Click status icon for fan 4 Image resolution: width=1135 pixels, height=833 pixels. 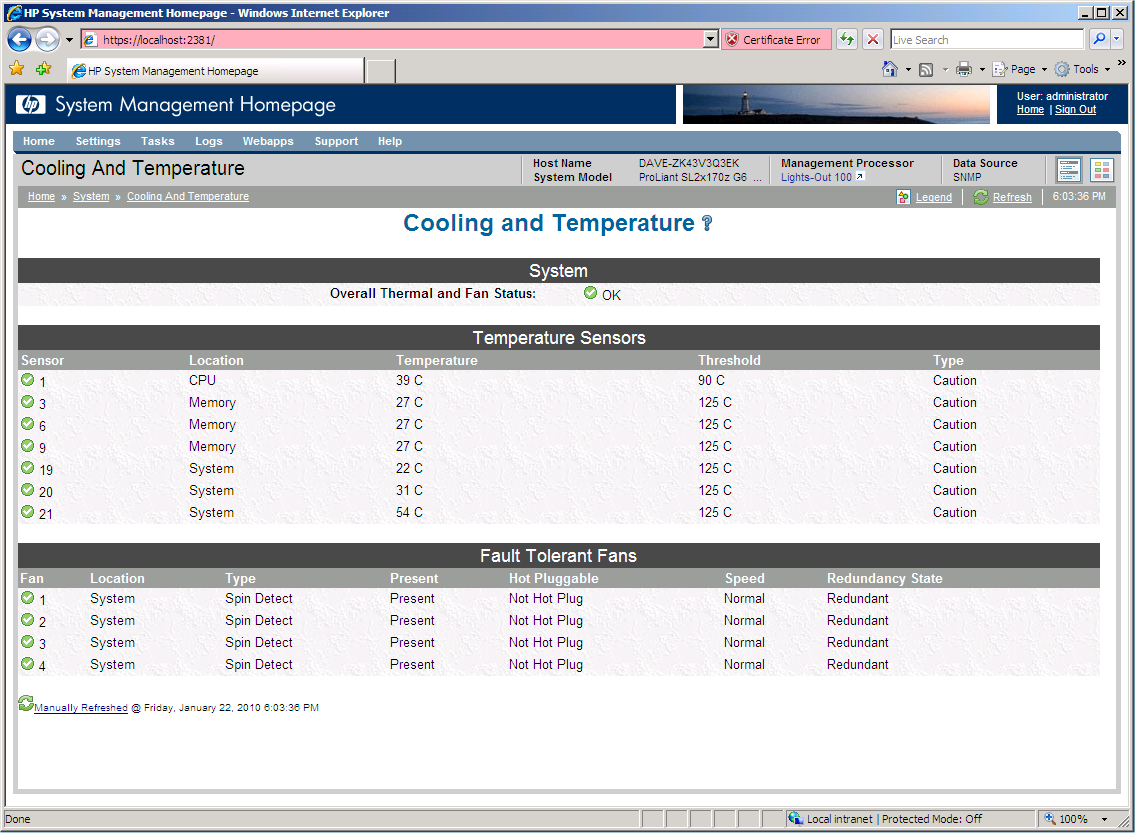(28, 663)
